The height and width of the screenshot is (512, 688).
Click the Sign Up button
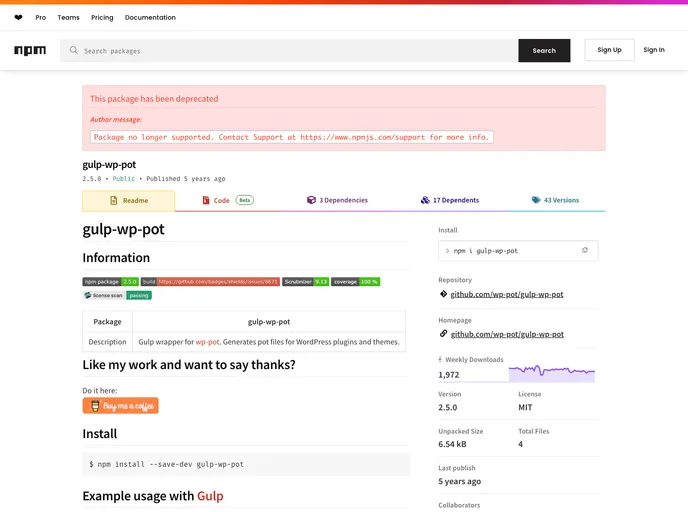pyautogui.click(x=609, y=50)
